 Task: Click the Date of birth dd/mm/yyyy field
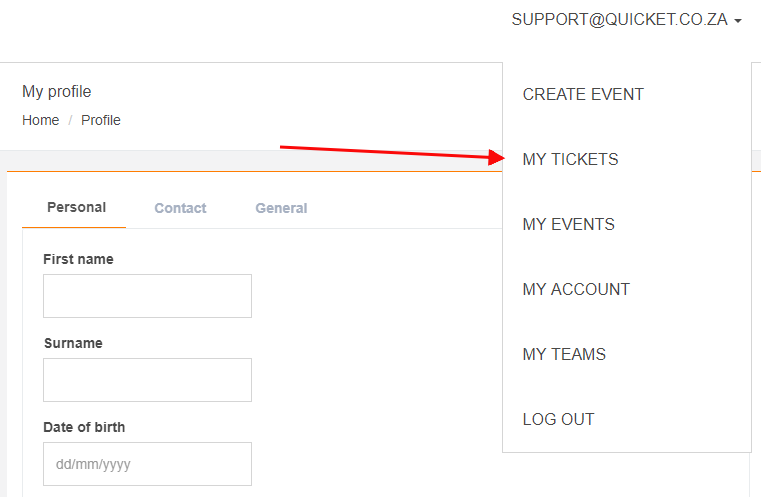(147, 464)
